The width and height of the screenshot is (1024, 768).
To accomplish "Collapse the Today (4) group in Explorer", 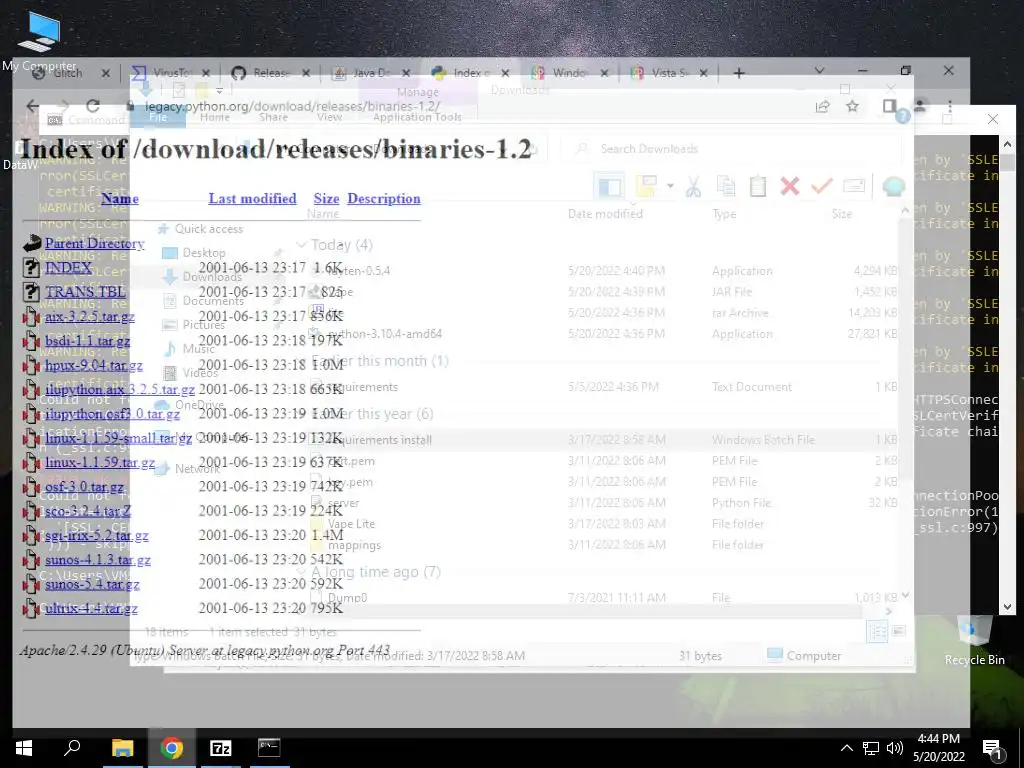I will (302, 245).
